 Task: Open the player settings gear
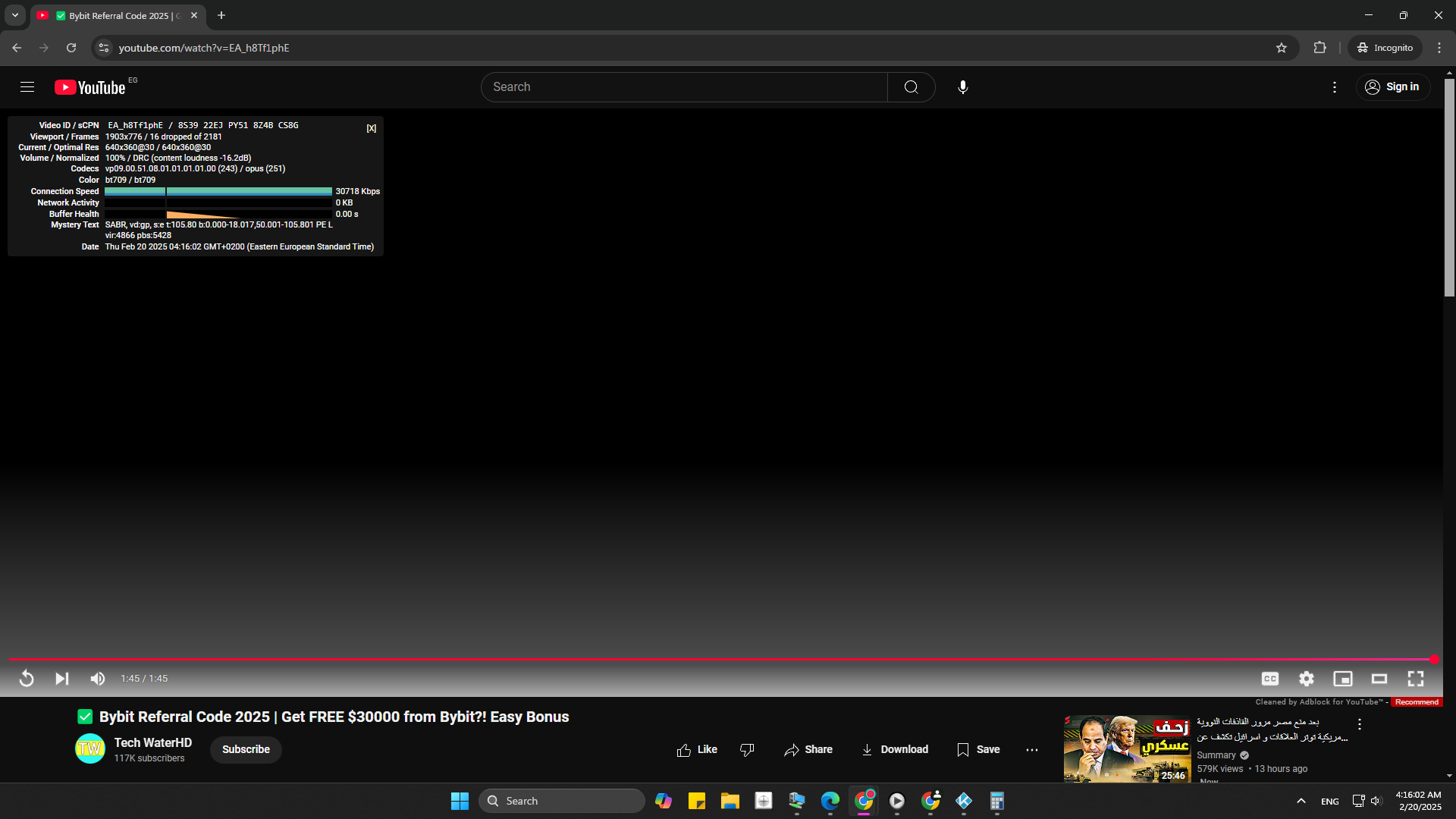tap(1306, 679)
